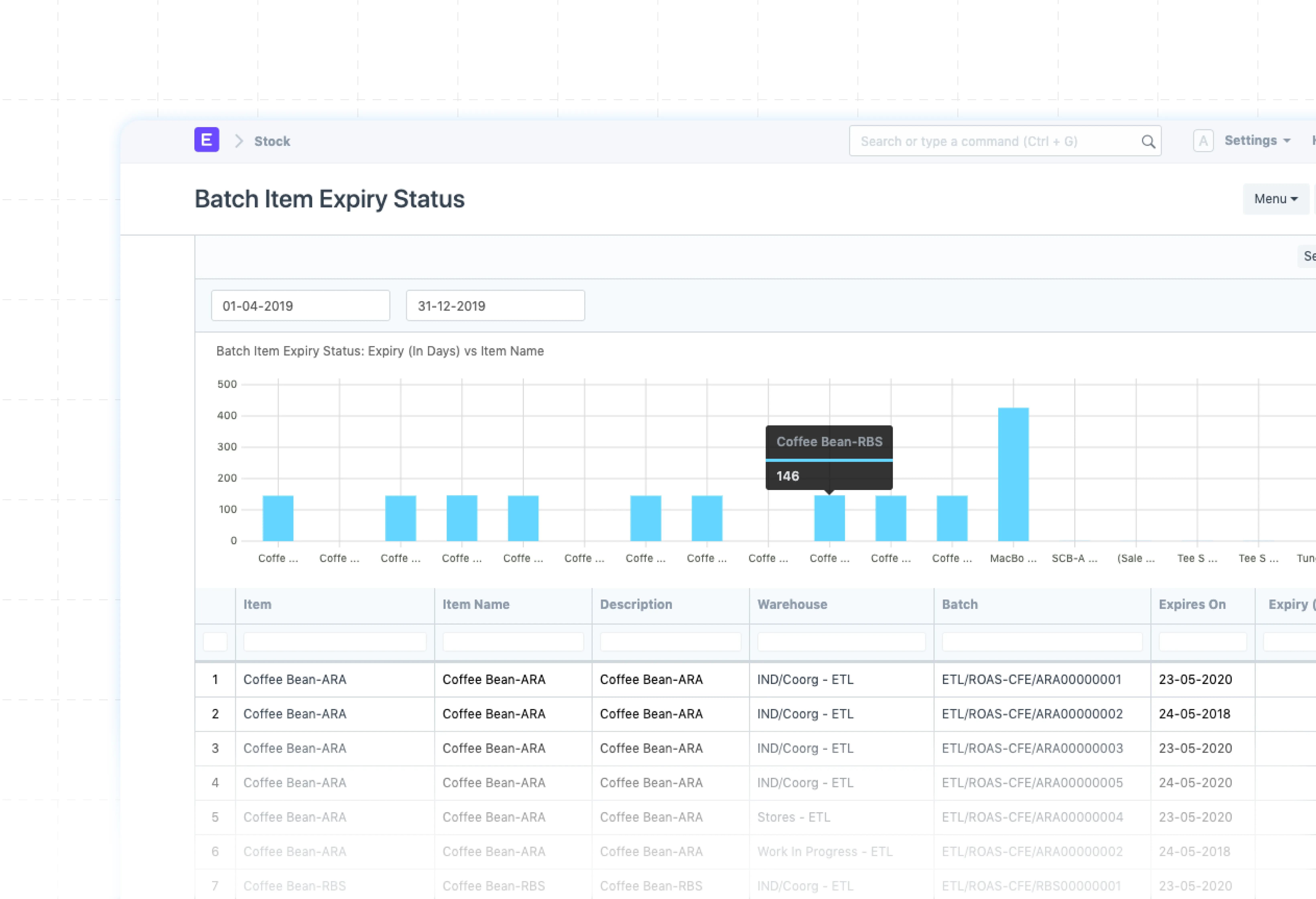Click the breadcrumb chevron before Stock
The width and height of the screenshot is (1316, 899).
click(239, 141)
